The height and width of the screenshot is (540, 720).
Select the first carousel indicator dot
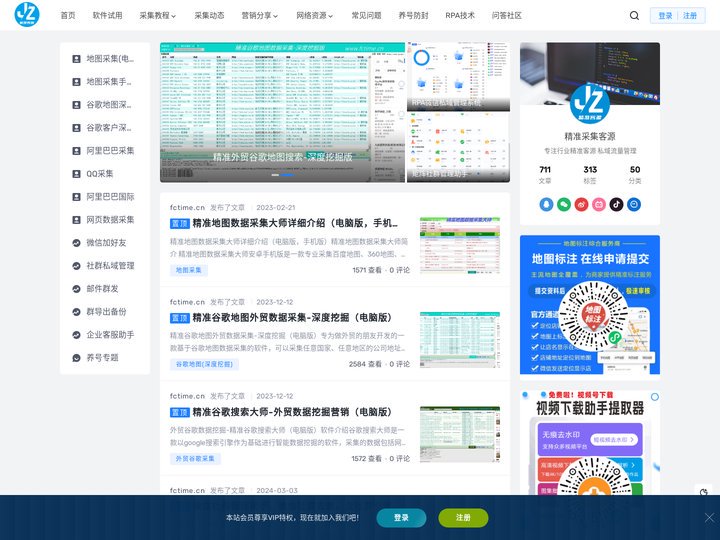[x=275, y=174]
